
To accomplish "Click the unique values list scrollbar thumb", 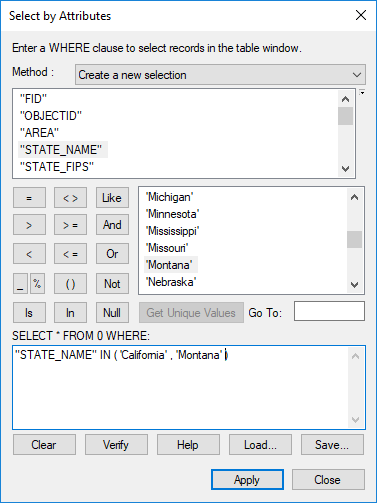I will (354, 239).
